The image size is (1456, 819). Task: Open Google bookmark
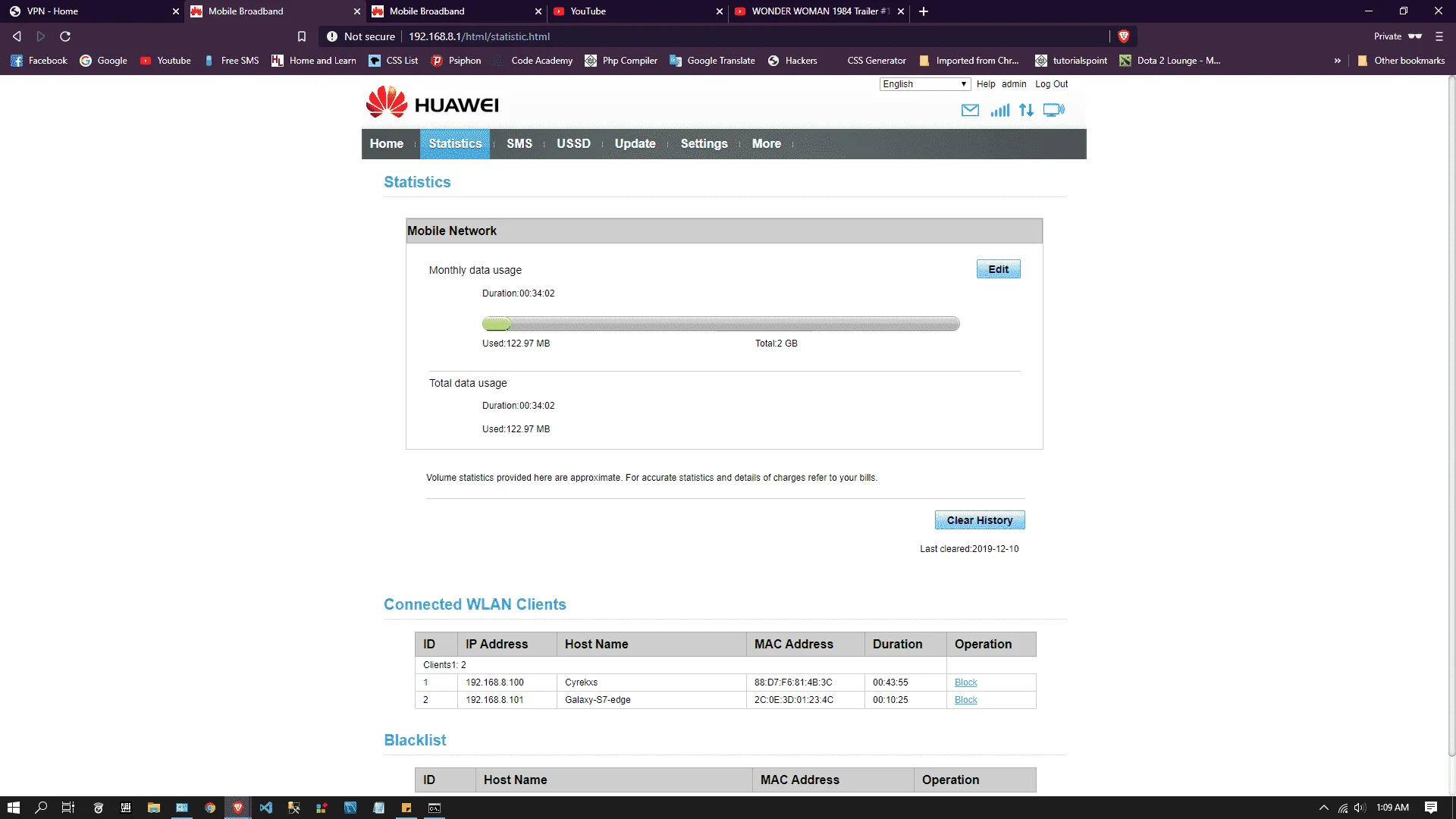coord(103,61)
